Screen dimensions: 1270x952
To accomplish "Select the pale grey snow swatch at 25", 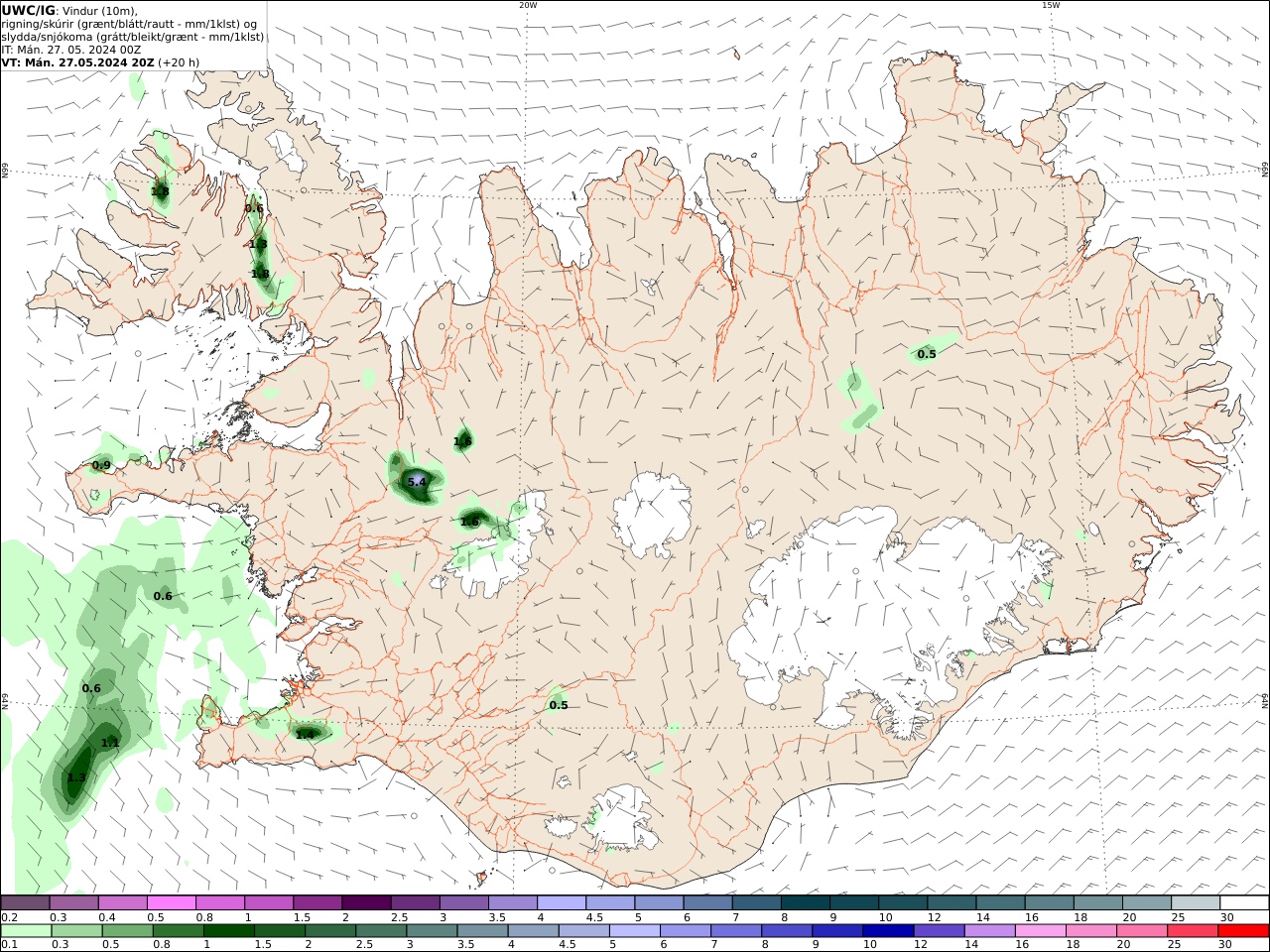I will click(x=1196, y=902).
